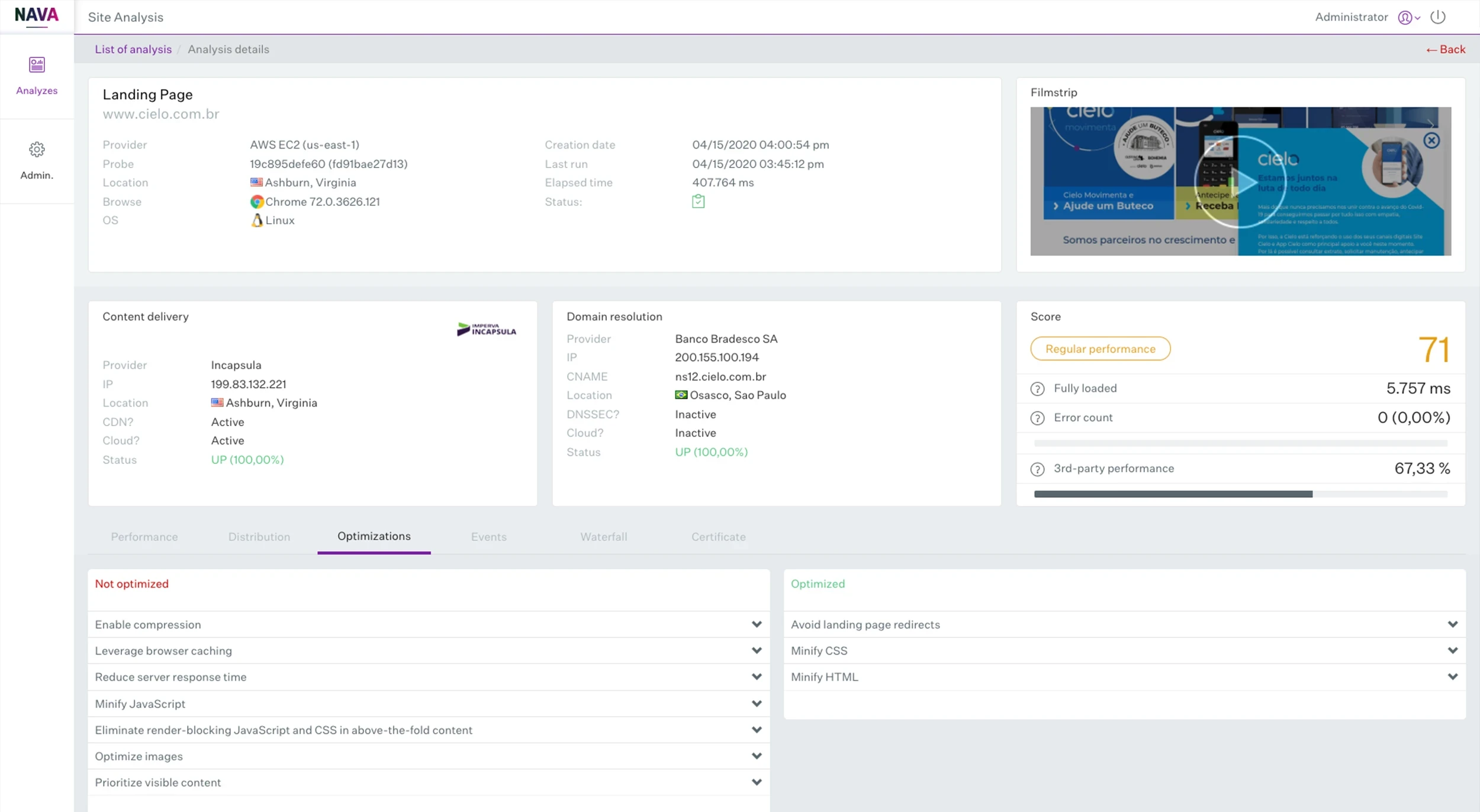Click the CNAME ns12.cielo.com.br
The height and width of the screenshot is (812, 1480).
click(720, 376)
